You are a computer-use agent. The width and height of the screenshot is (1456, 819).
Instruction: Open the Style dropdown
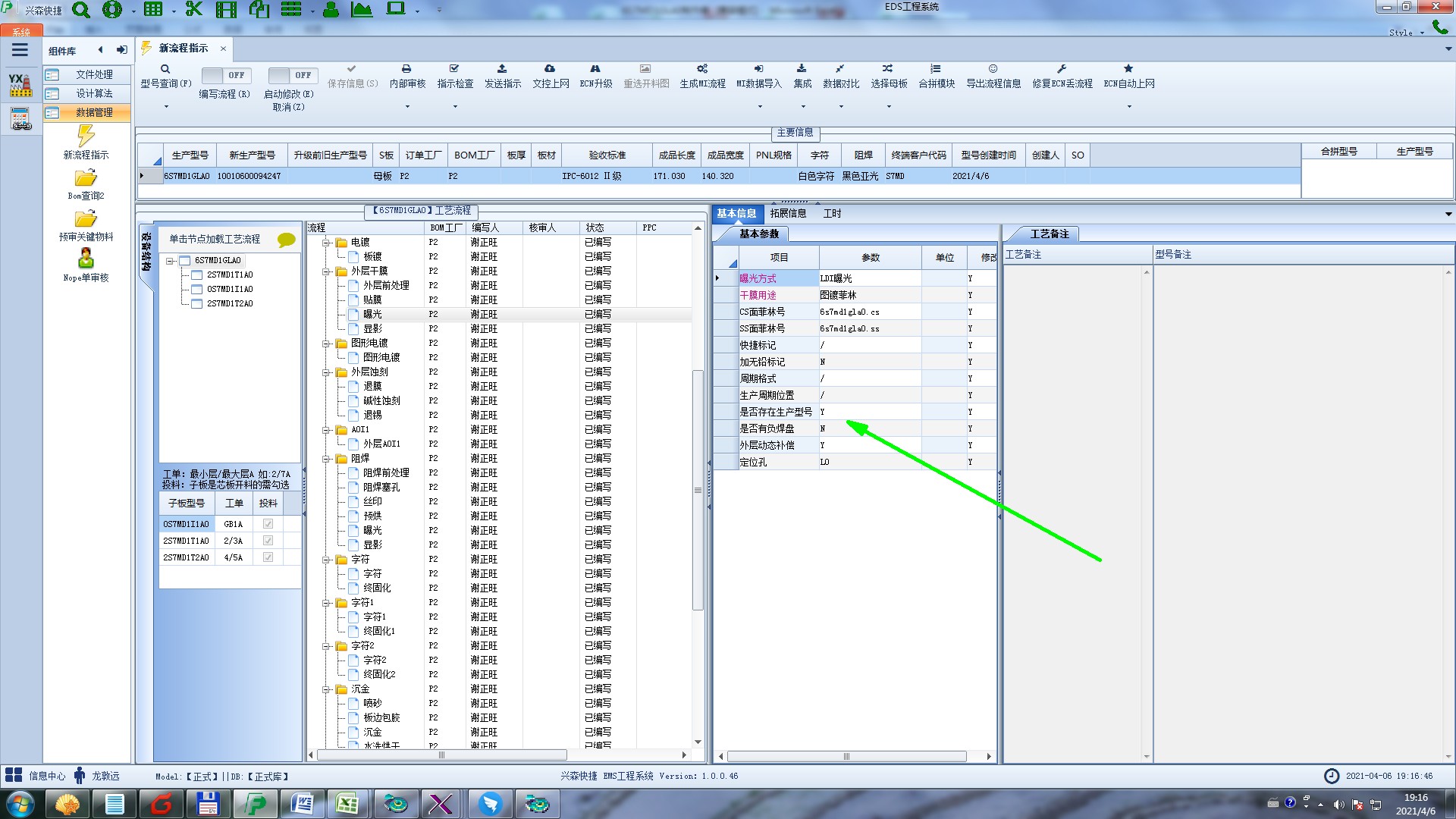click(1407, 33)
